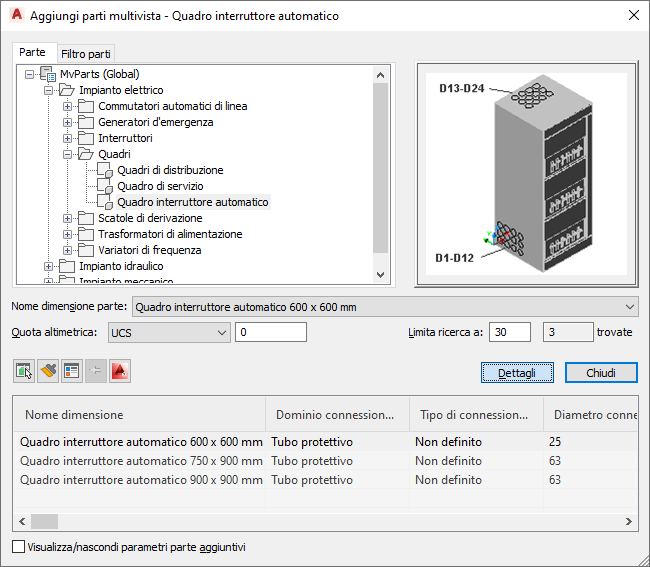The width and height of the screenshot is (650, 567).
Task: Select row Quadro interruttore automatico 600 x 600 mm
Action: [x=325, y=442]
